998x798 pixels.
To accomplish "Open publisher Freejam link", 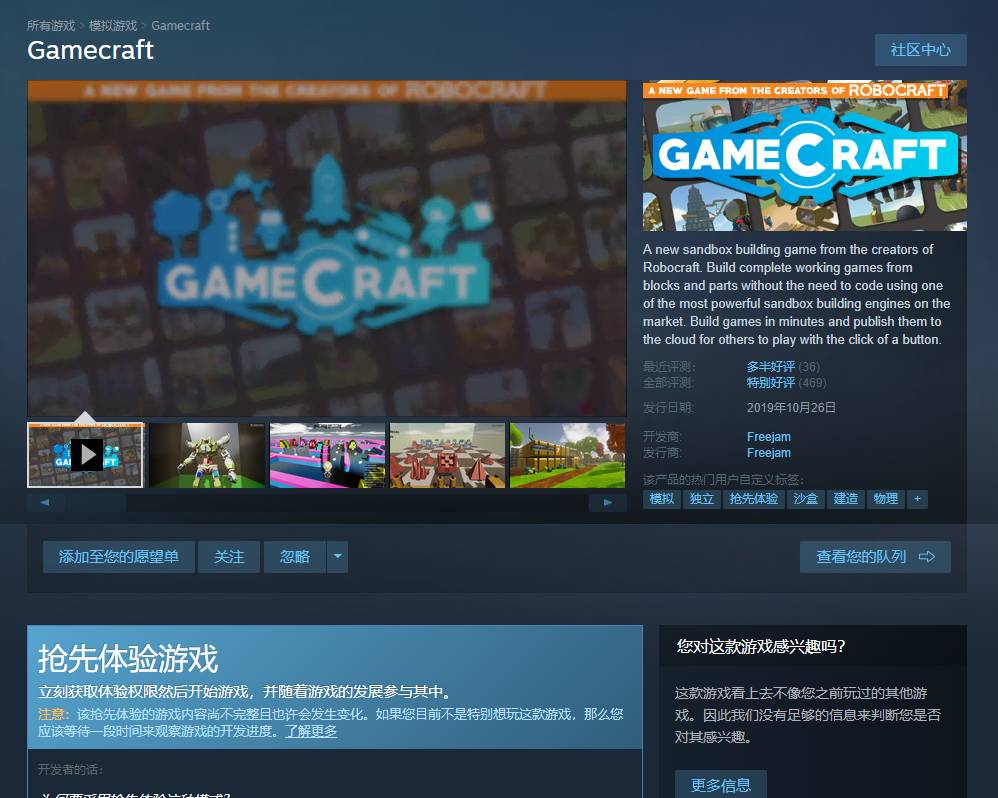I will pyautogui.click(x=769, y=452).
